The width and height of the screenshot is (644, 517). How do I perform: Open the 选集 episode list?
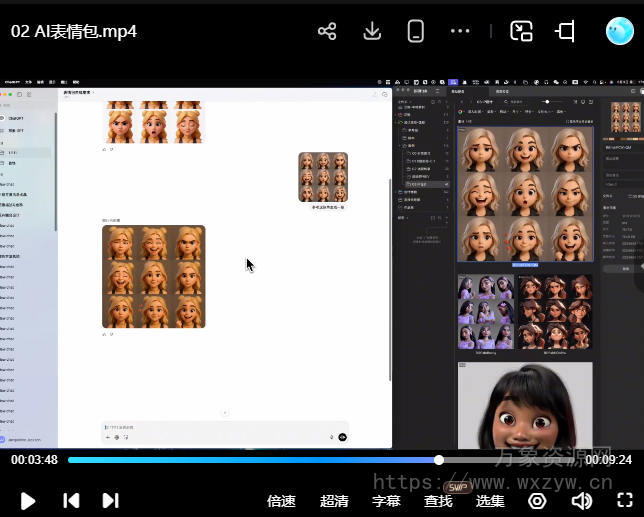click(x=490, y=501)
